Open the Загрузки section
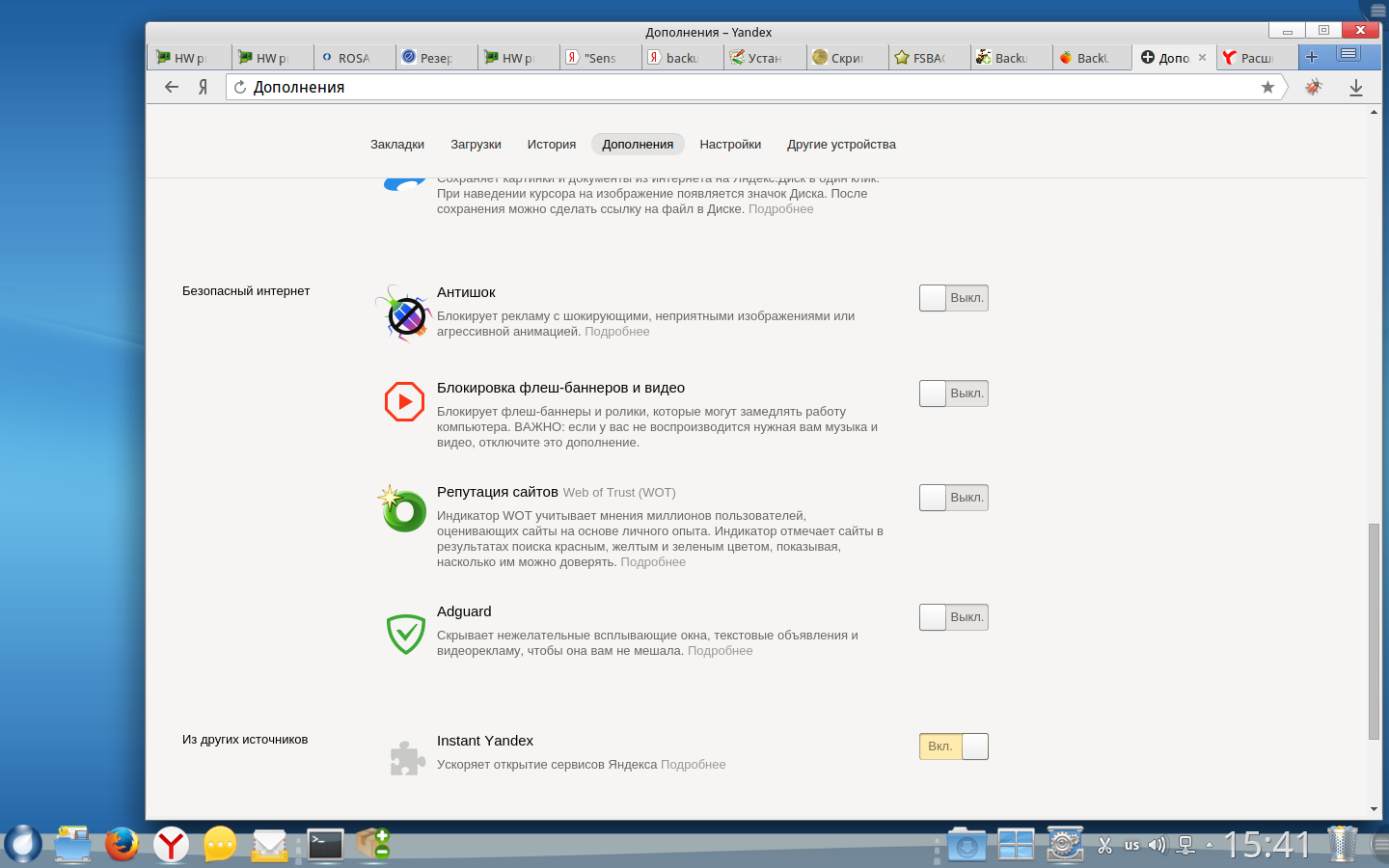This screenshot has width=1389, height=868. point(476,145)
